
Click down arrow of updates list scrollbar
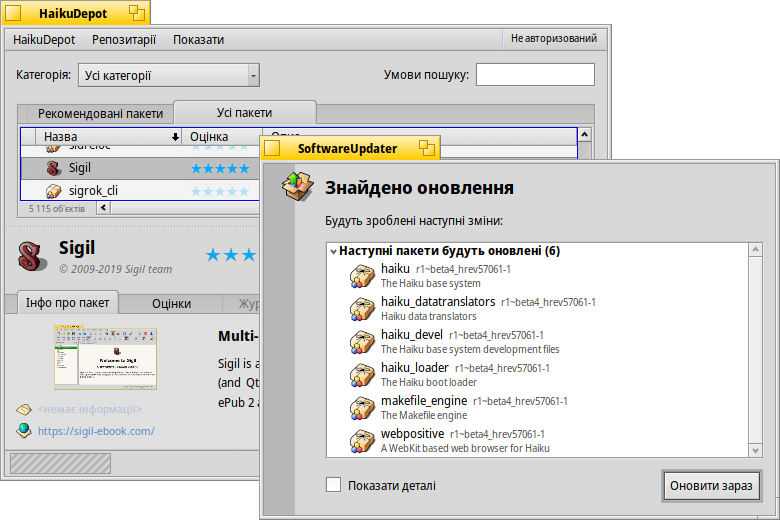755,451
